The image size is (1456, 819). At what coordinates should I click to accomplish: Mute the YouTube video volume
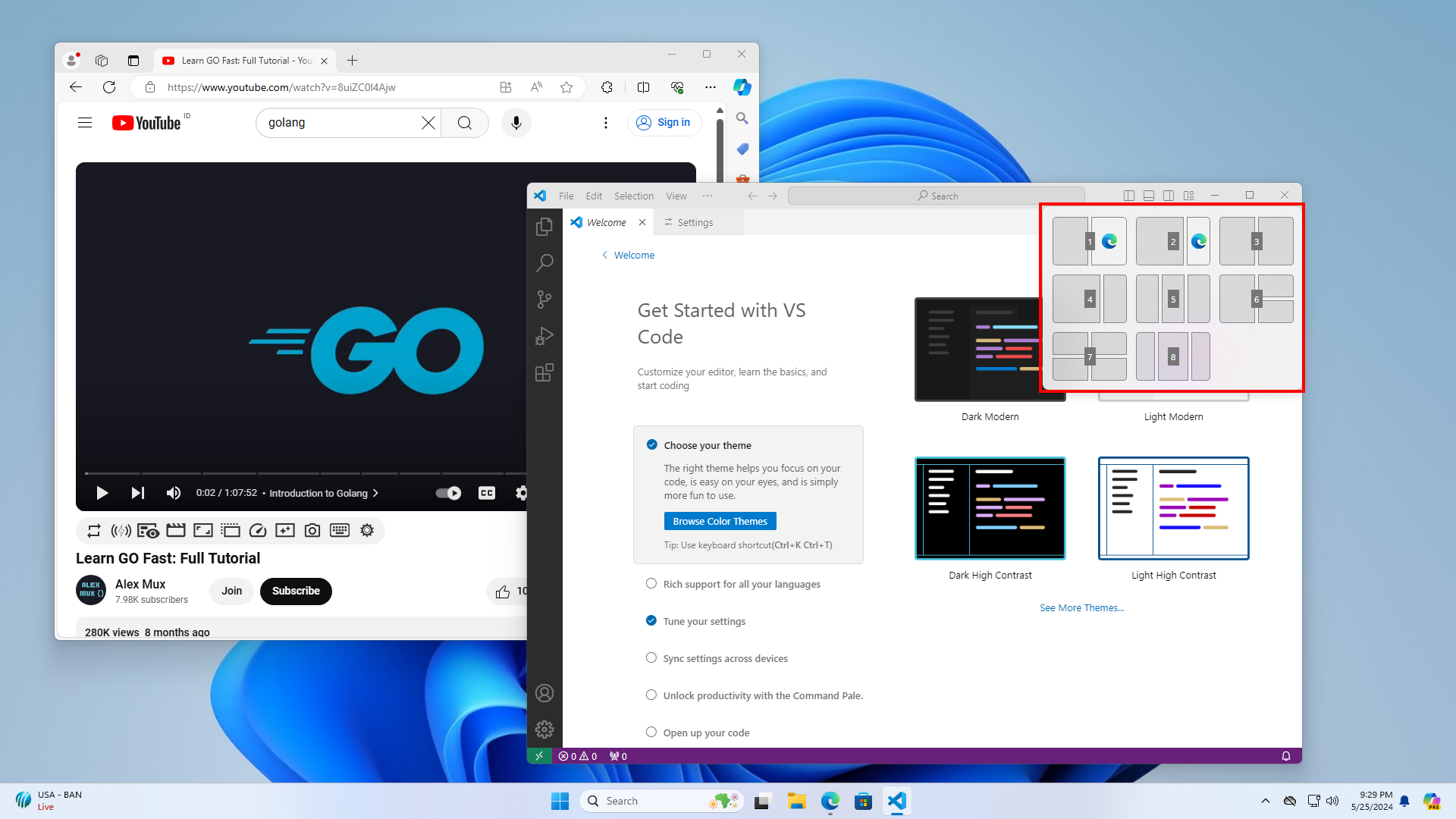pos(173,493)
